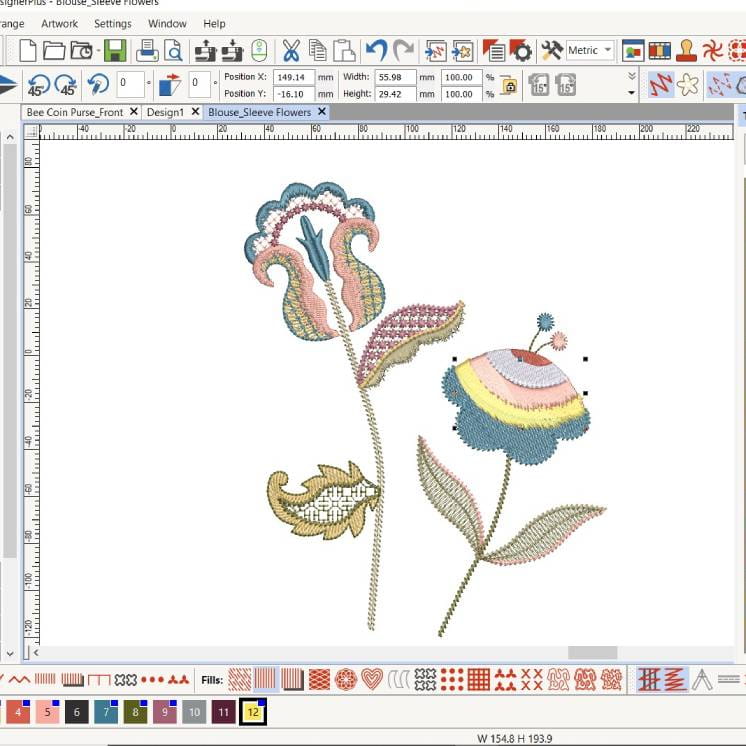The image size is (746, 746).
Task: Click the Save (green floppy disk) icon
Action: tap(115, 50)
